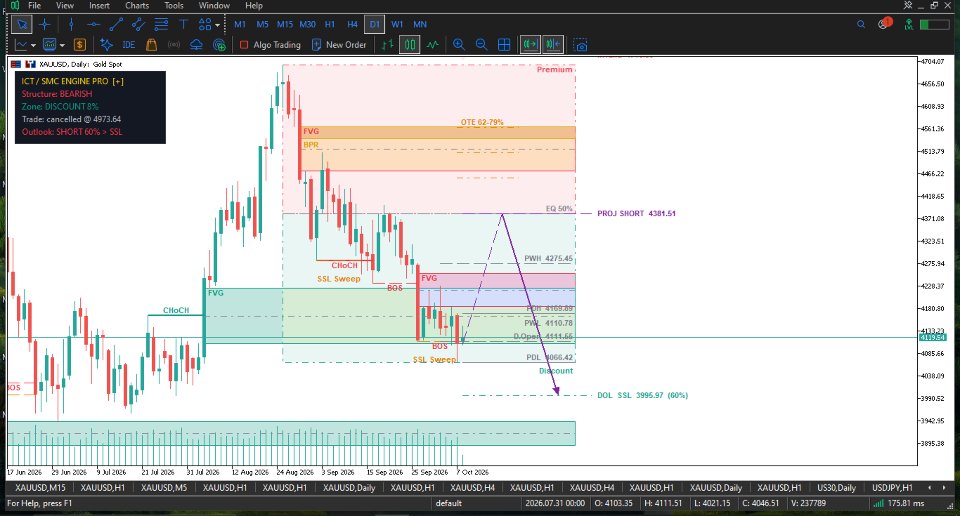Expand the drawing objects dropdown arrow
Screen dimensions: 960x516
(217, 25)
